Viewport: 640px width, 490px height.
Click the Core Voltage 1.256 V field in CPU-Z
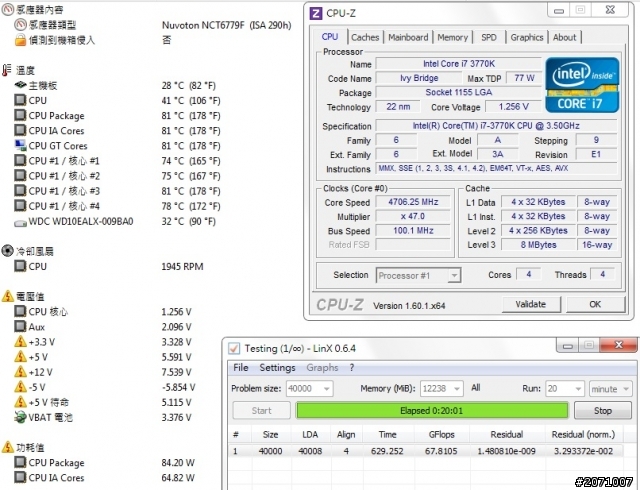[513, 107]
